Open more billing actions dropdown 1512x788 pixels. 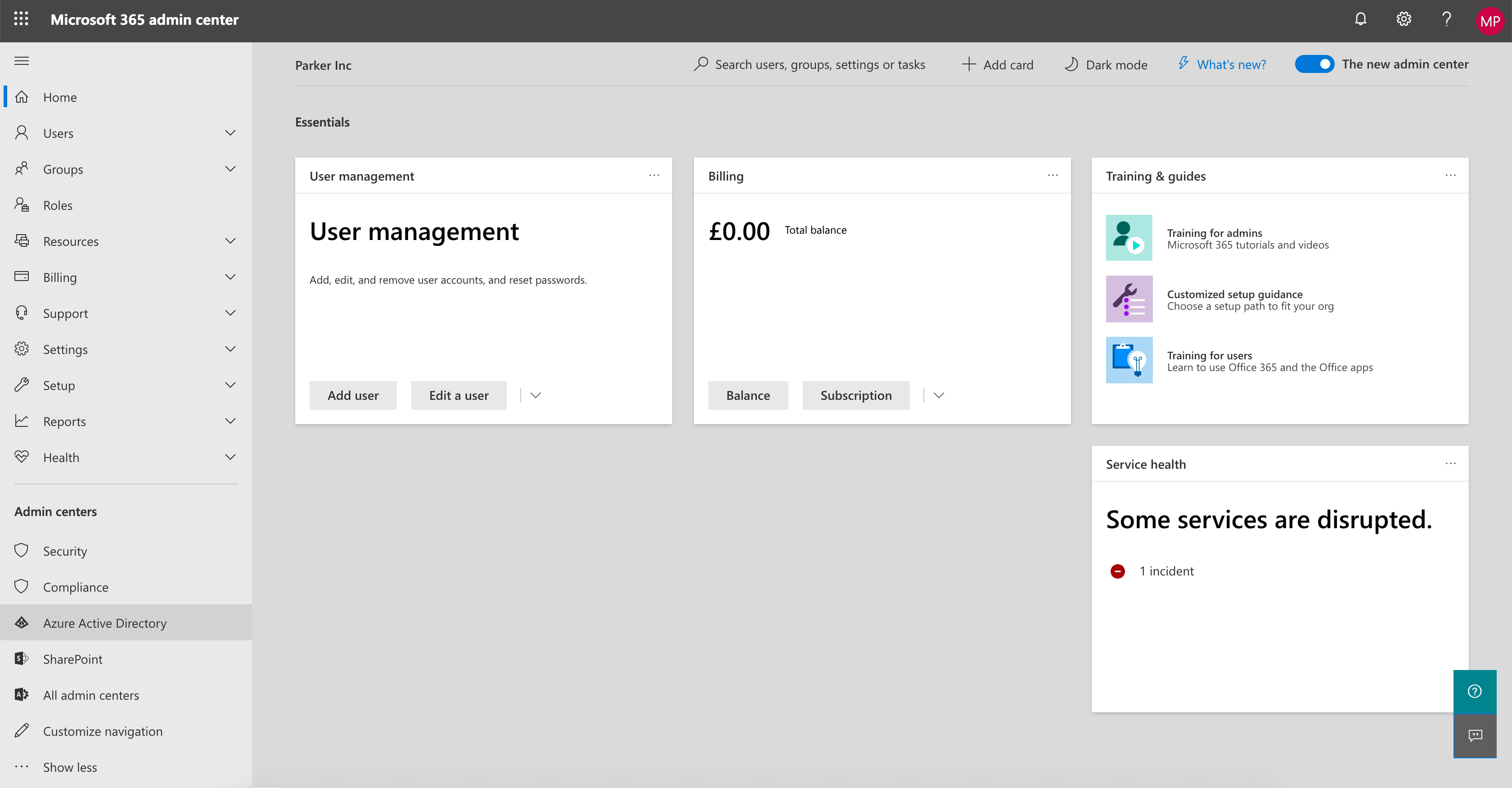(x=939, y=395)
